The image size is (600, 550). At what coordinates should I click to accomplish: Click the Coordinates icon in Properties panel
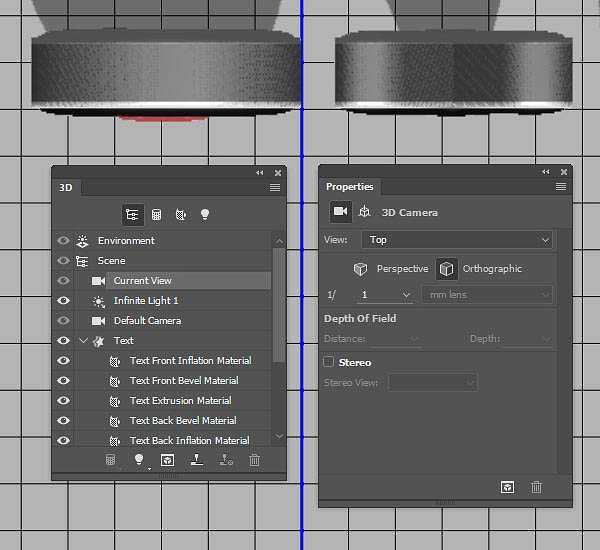[365, 212]
